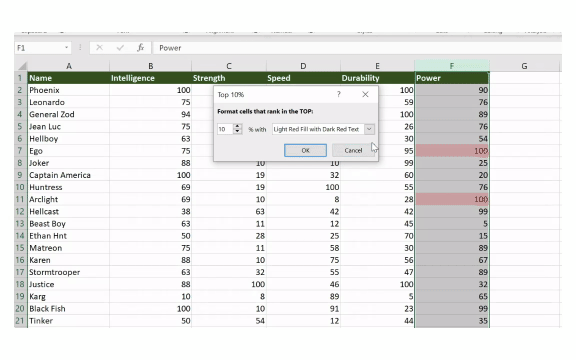Click Black Fish Speed value 91
The height and width of the screenshot is (360, 576).
click(303, 309)
